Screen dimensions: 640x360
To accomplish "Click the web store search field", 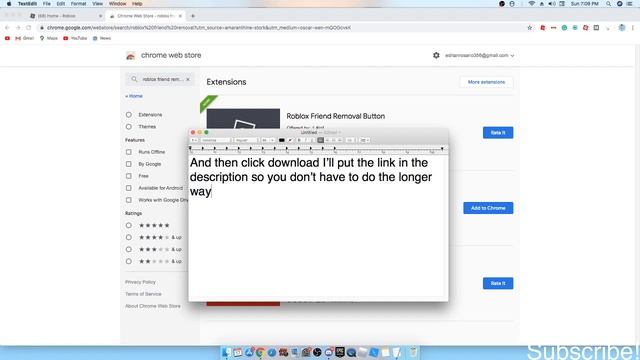I will pyautogui.click(x=160, y=79).
